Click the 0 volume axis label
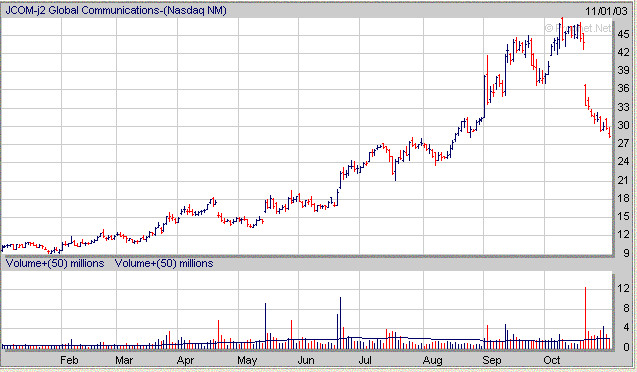This screenshot has width=637, height=372. (x=626, y=347)
